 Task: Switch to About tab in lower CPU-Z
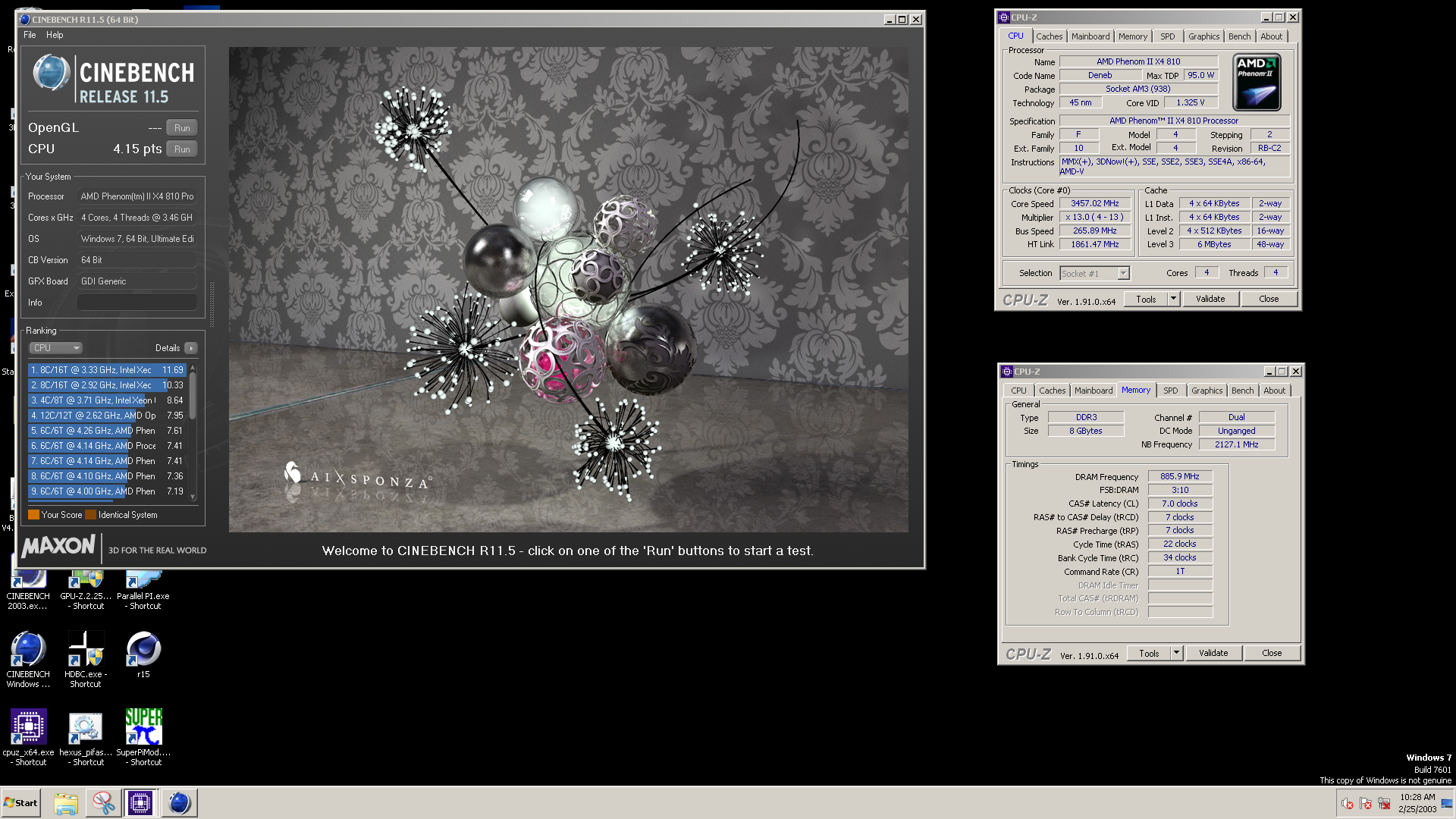pyautogui.click(x=1275, y=391)
